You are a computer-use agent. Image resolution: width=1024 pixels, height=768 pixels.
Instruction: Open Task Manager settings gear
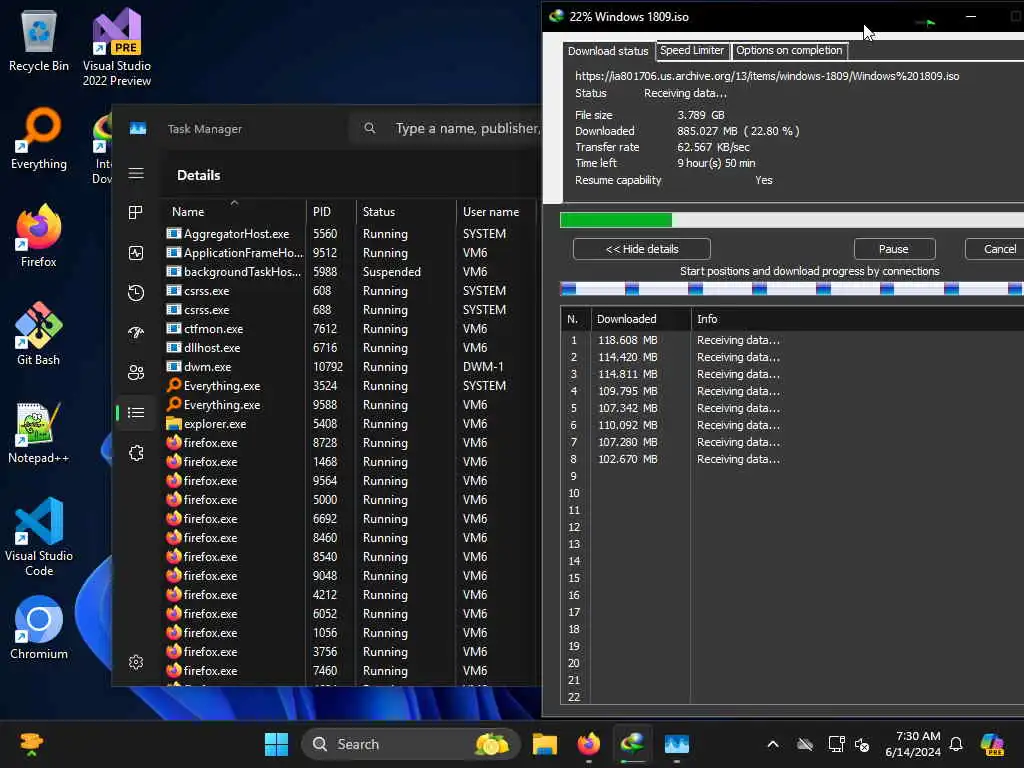click(136, 662)
